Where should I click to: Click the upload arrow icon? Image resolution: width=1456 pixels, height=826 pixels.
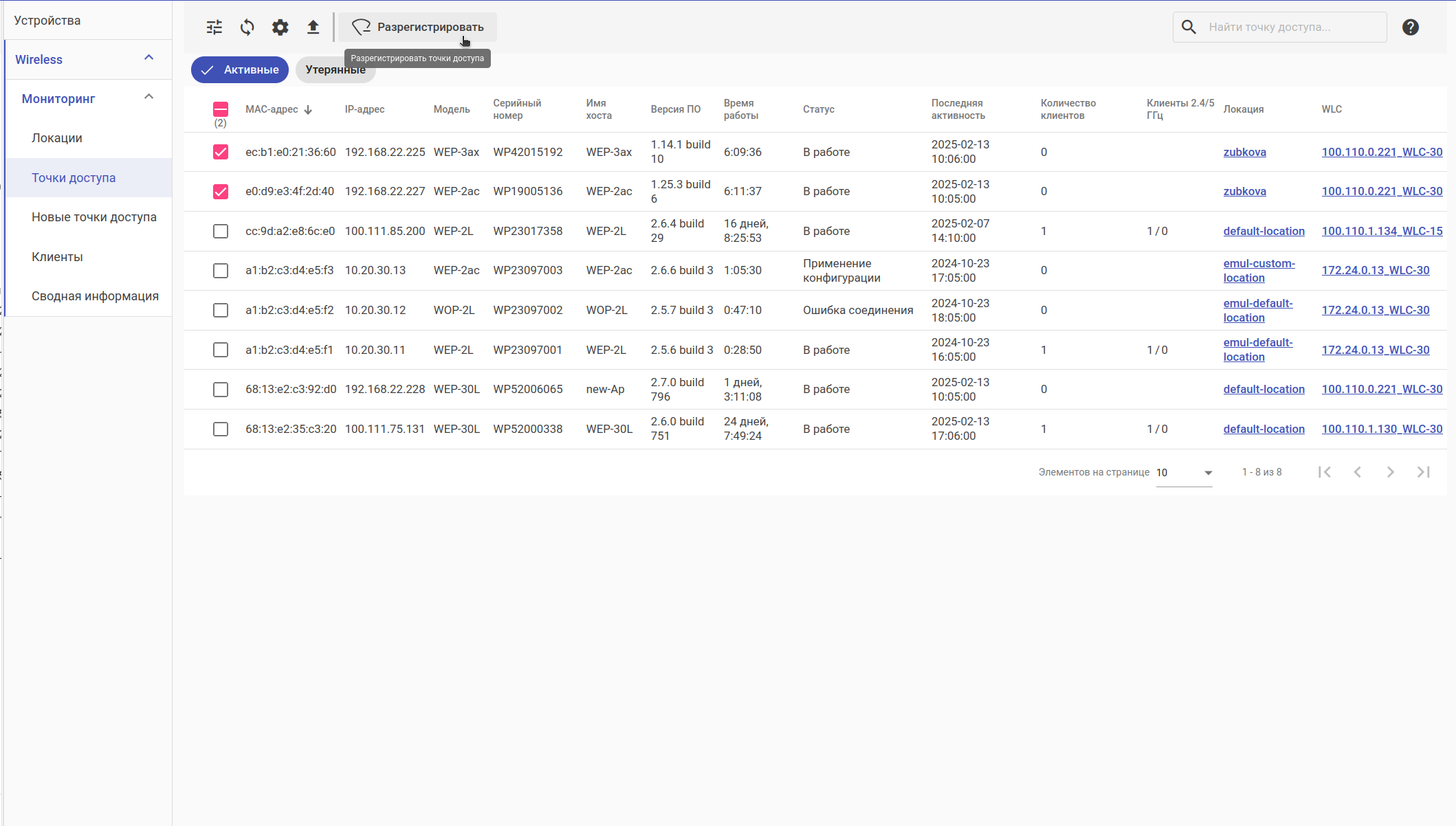coord(313,27)
